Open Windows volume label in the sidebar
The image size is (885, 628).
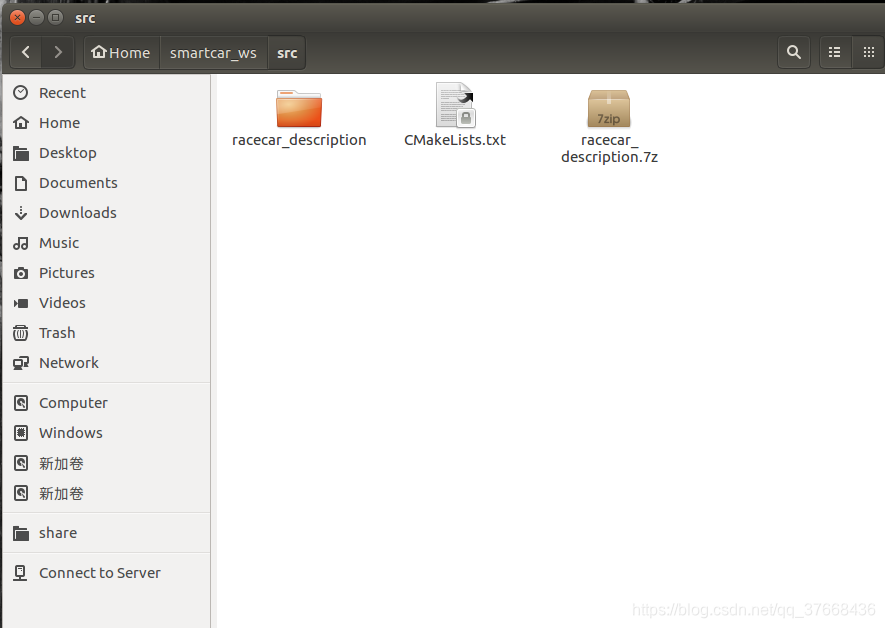coord(71,433)
